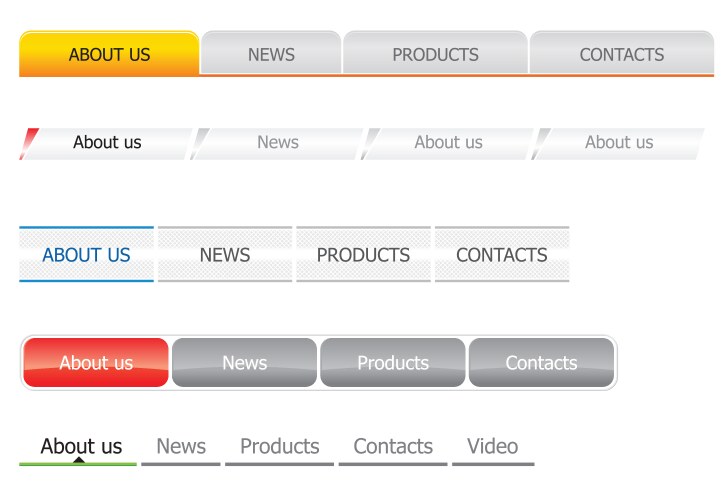Hit the gray rounded Contacts button
728x500 pixels.
pyautogui.click(x=541, y=363)
